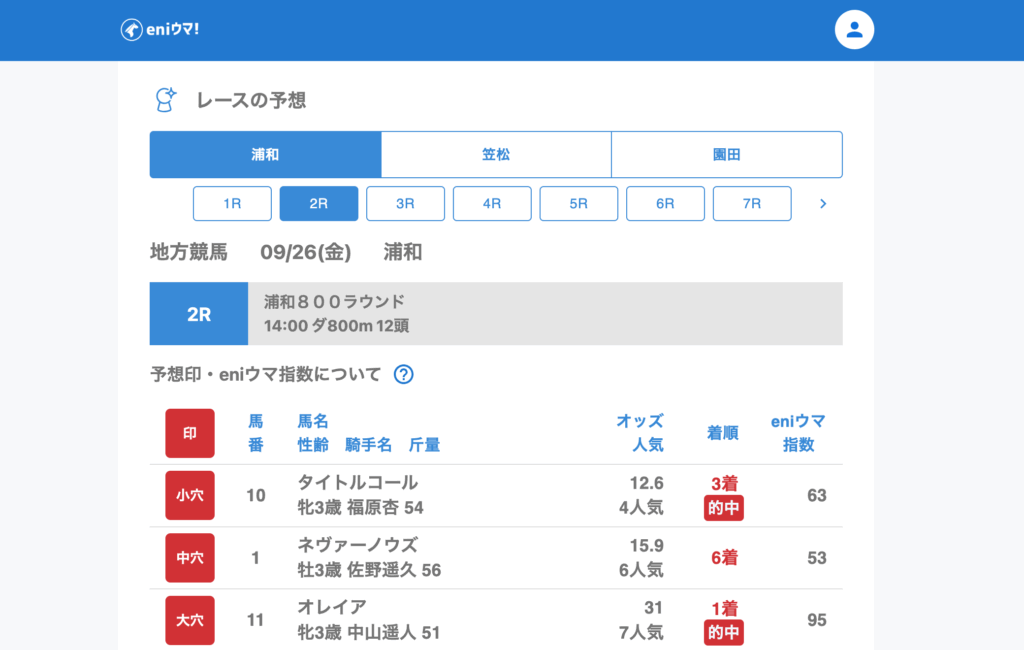Choose the 4R race button
The width and height of the screenshot is (1024, 650).
(x=492, y=203)
